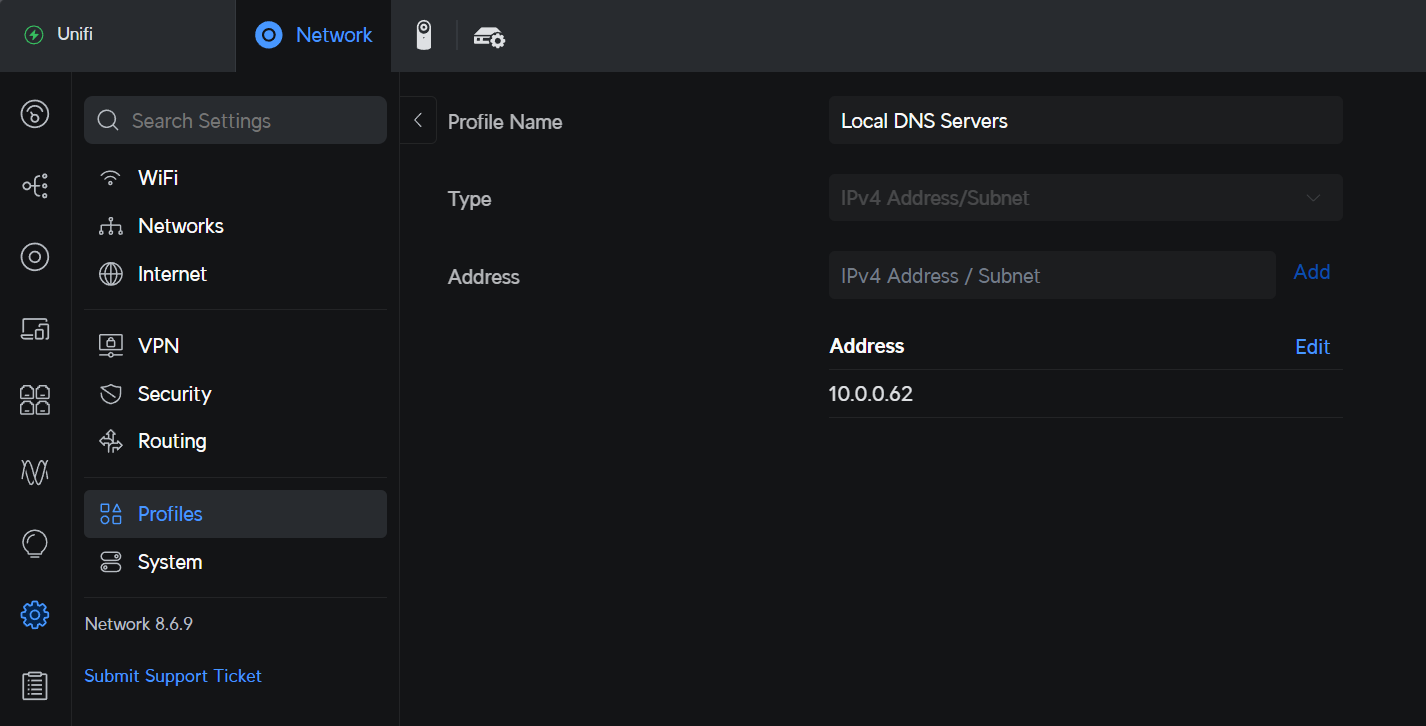
Task: Expand the Type dropdown
Action: 1085,198
